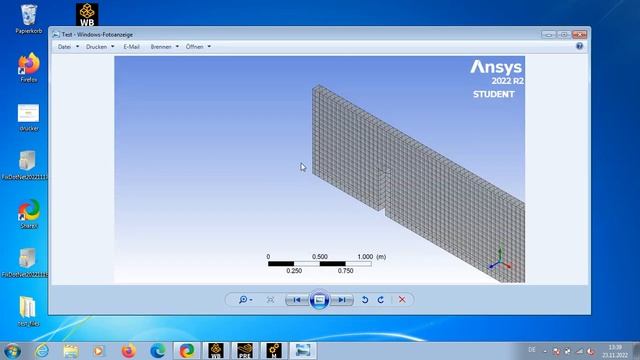The height and width of the screenshot is (360, 640).
Task: Open File Explorer from taskbar
Action: pos(71,351)
